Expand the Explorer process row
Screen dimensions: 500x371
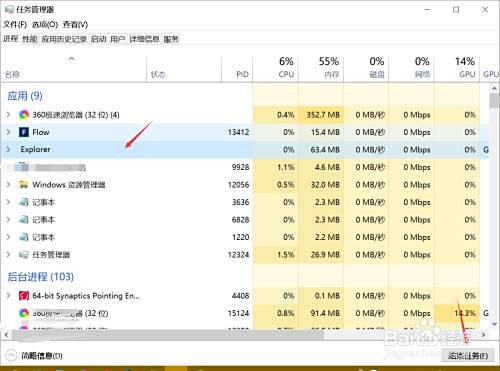pos(9,149)
